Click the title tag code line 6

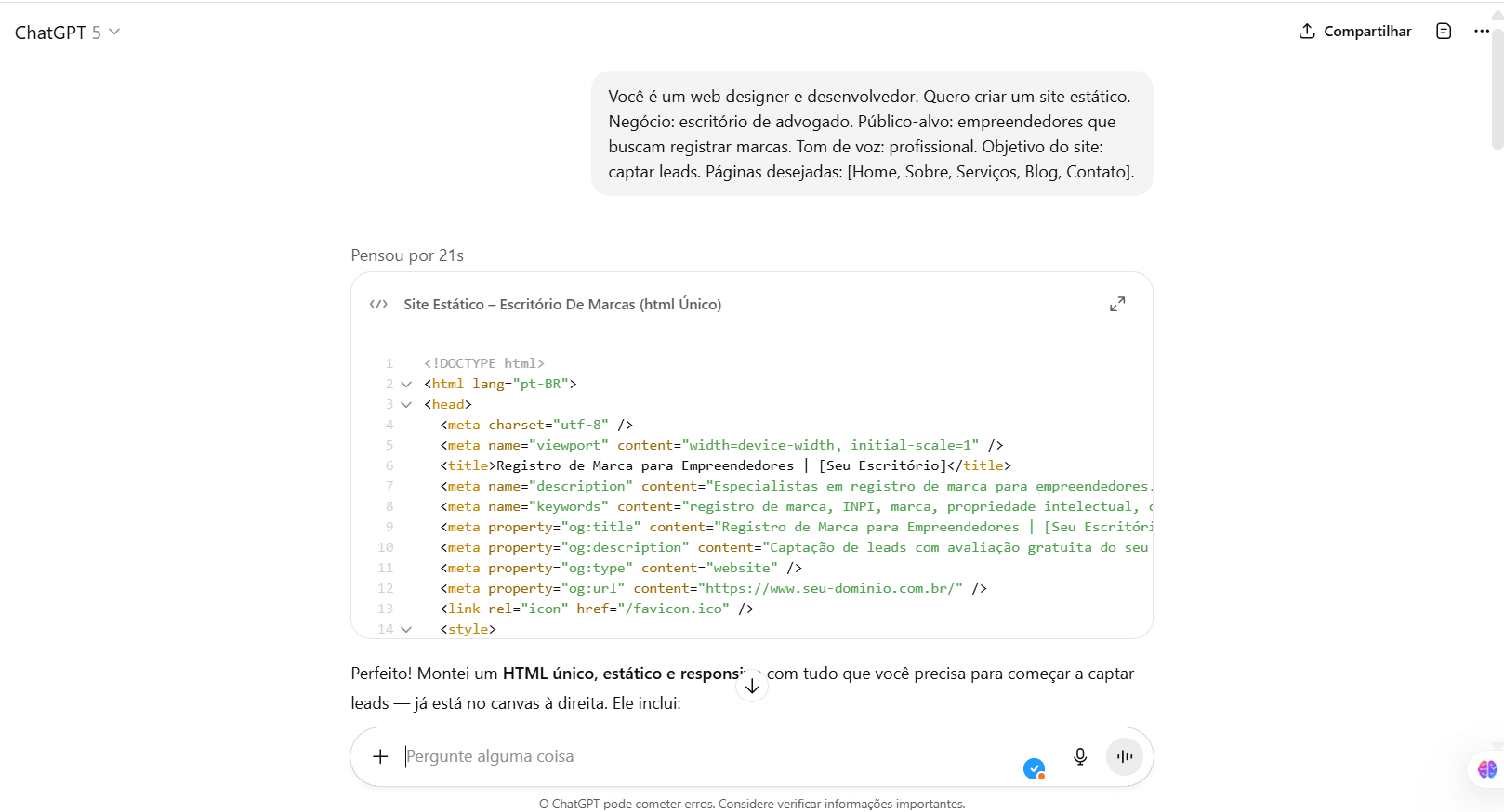point(725,465)
